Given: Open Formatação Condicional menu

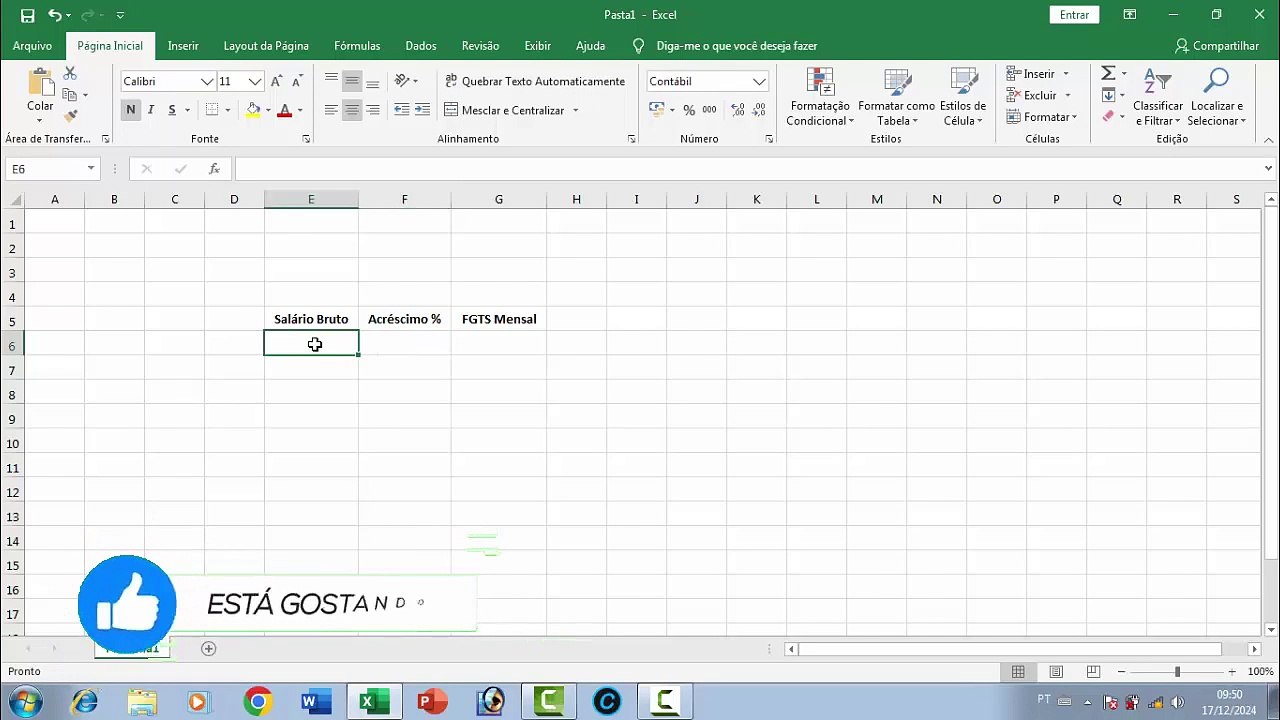Looking at the screenshot, I should (819, 97).
